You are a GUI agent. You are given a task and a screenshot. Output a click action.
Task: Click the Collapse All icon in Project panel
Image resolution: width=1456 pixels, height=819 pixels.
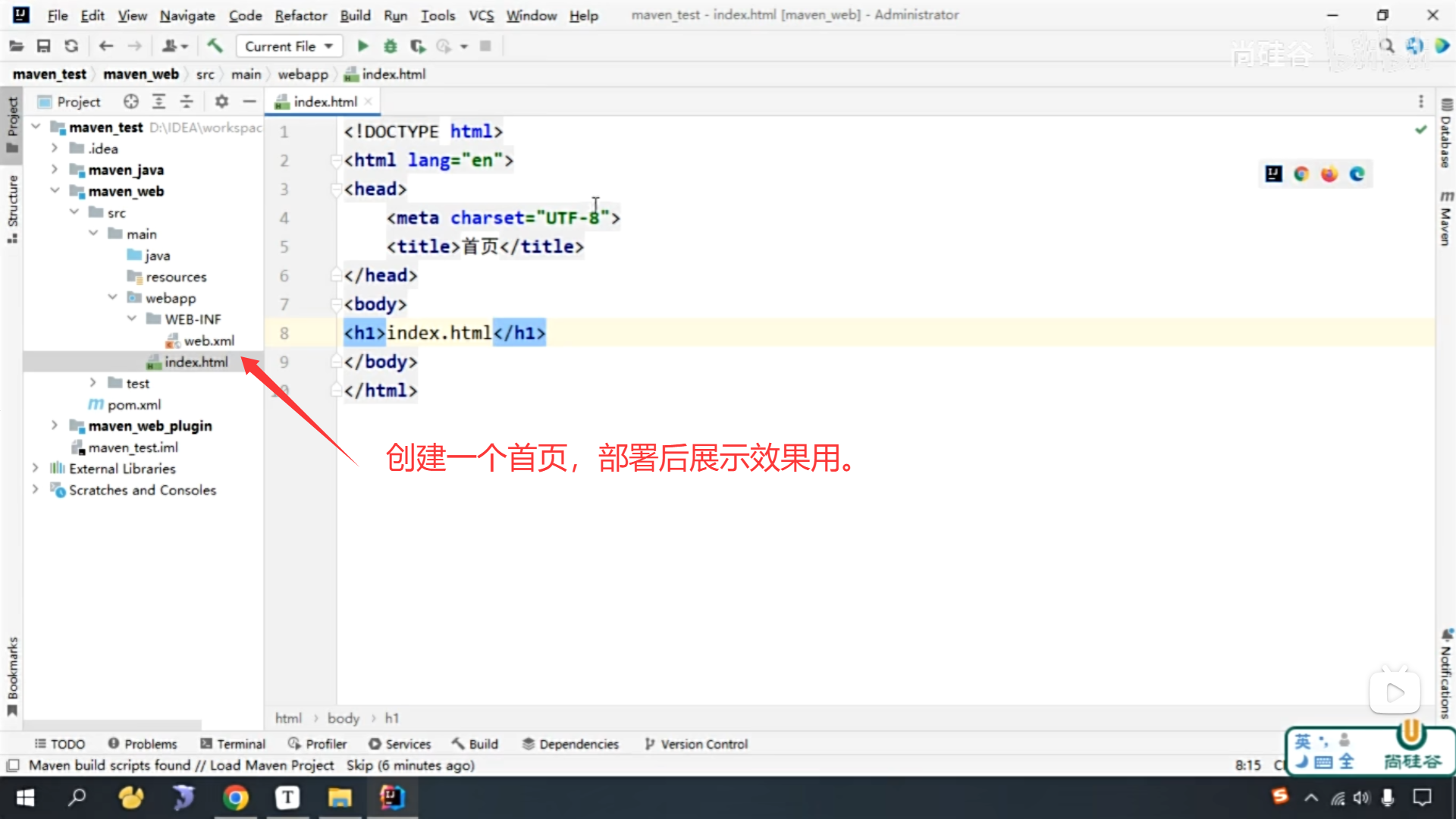point(187,102)
